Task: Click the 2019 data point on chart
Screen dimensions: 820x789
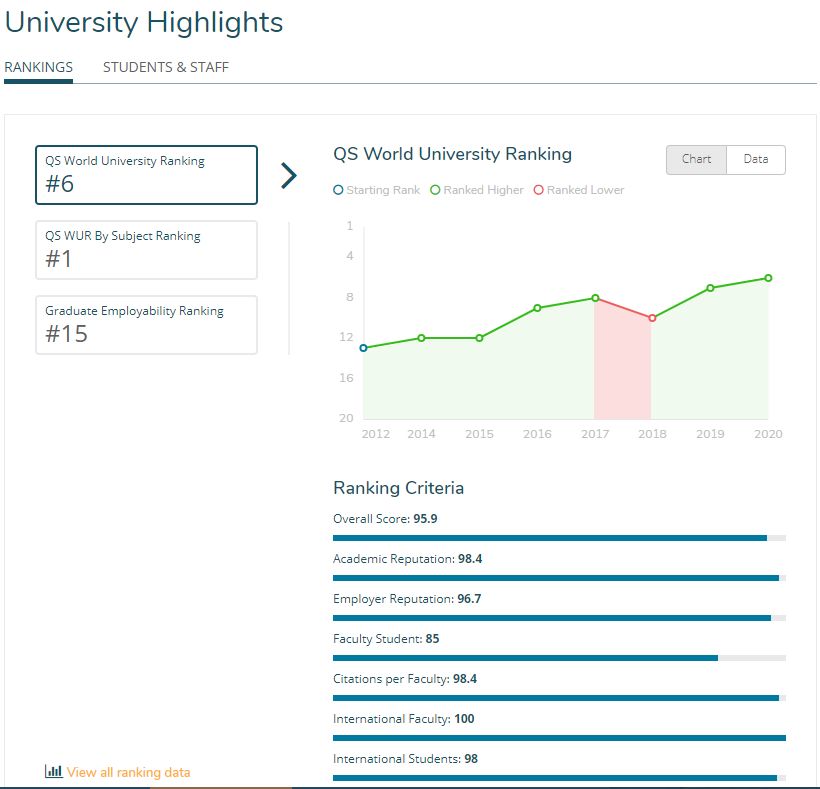Action: click(x=710, y=288)
